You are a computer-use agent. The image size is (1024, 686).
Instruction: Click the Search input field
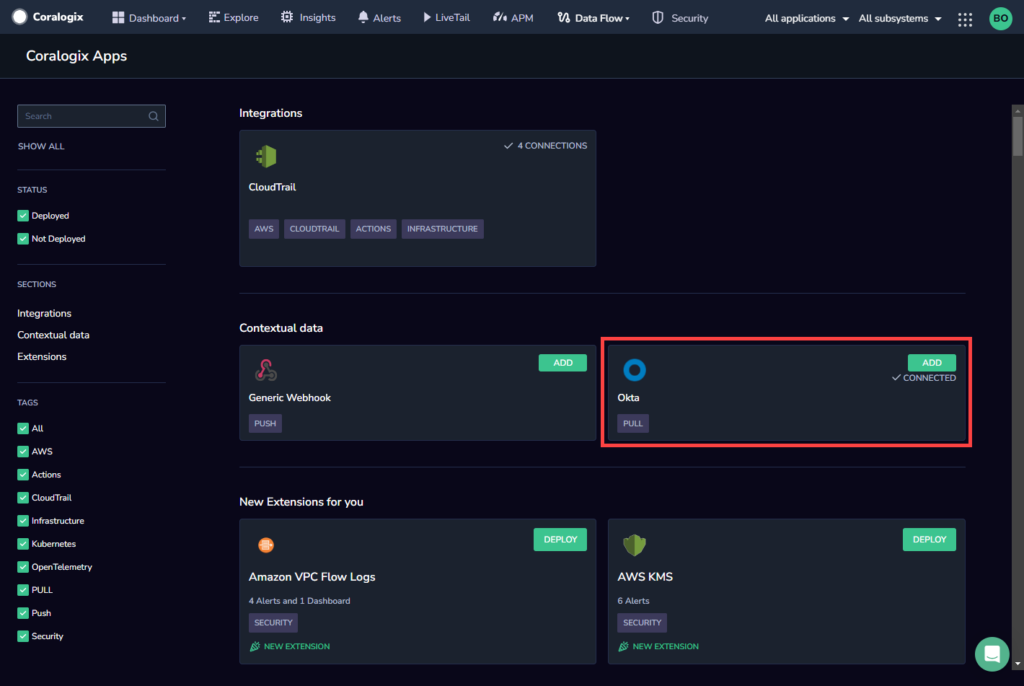pyautogui.click(x=91, y=116)
